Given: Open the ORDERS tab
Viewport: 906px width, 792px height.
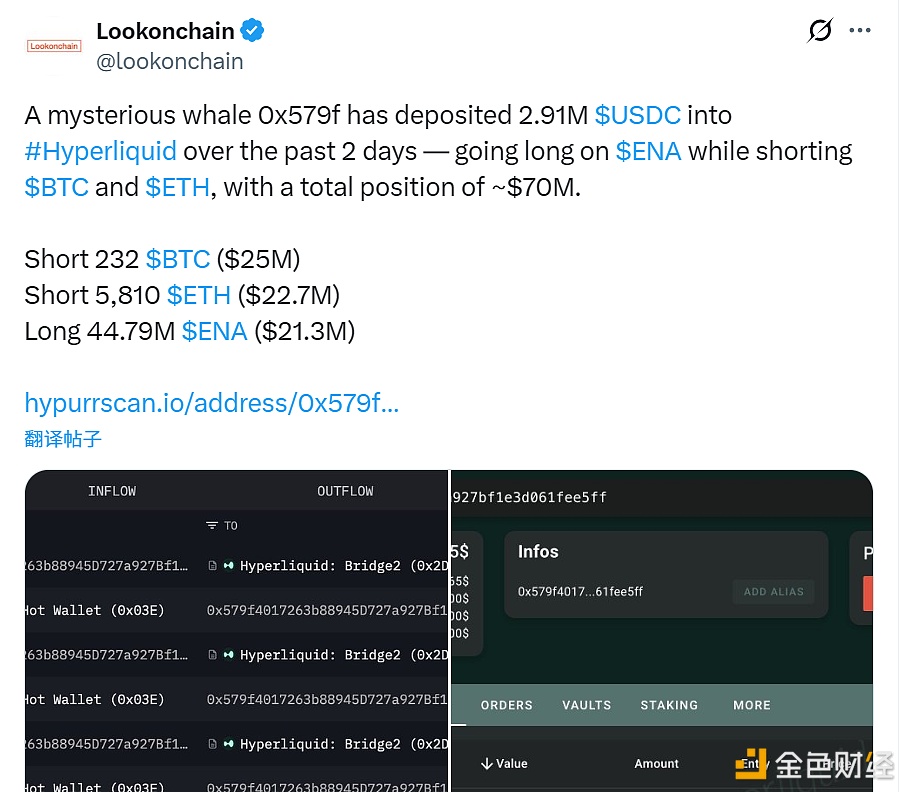Looking at the screenshot, I should tap(506, 705).
